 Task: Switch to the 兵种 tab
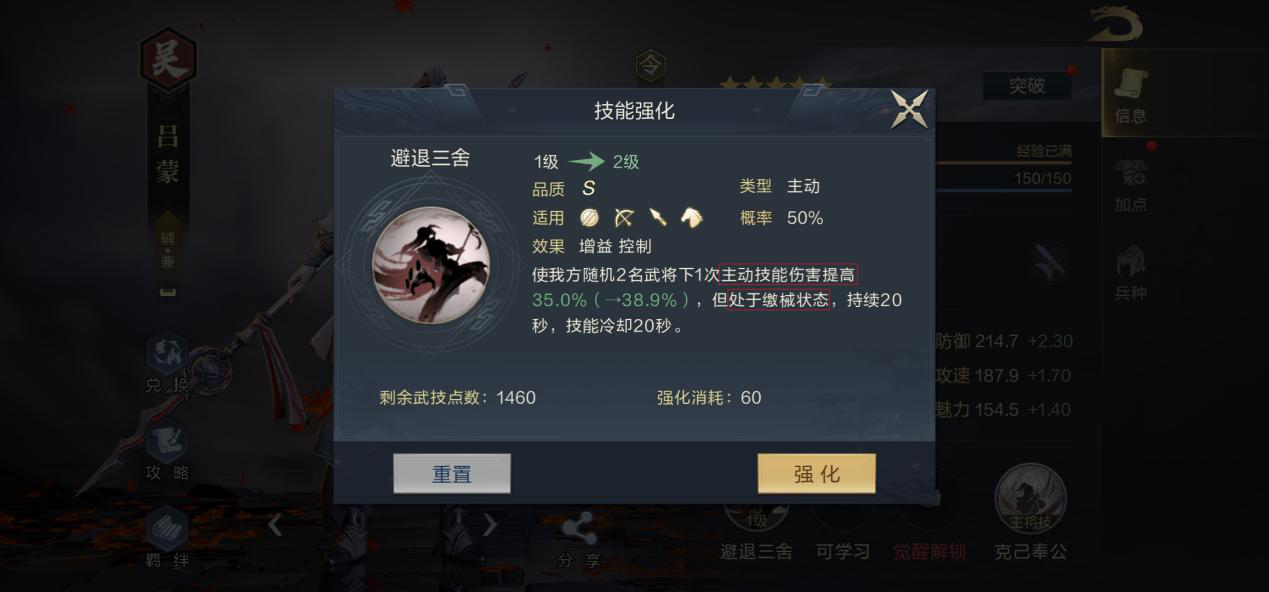[x=1131, y=273]
